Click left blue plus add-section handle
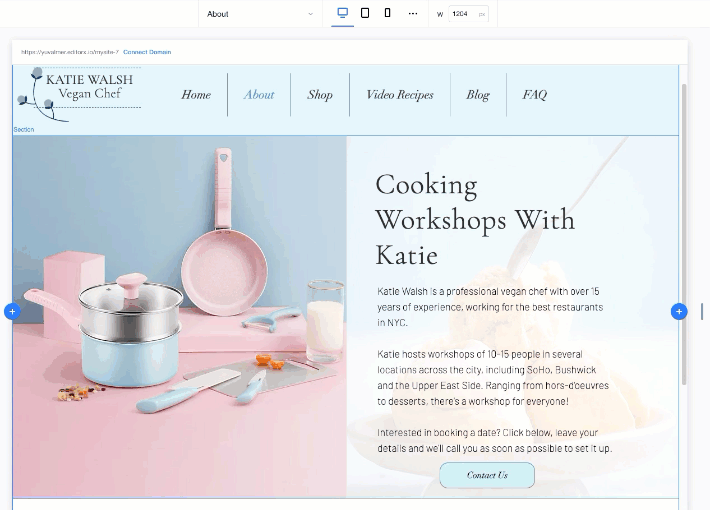Image resolution: width=710 pixels, height=510 pixels. [12, 312]
